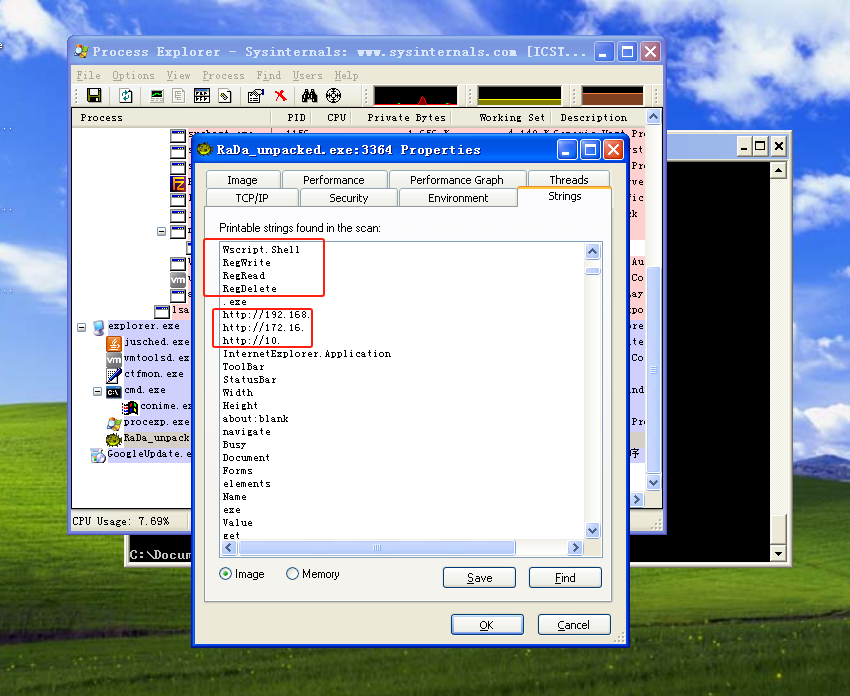
Task: Select the jusched.exe Java icon
Action: 114,343
